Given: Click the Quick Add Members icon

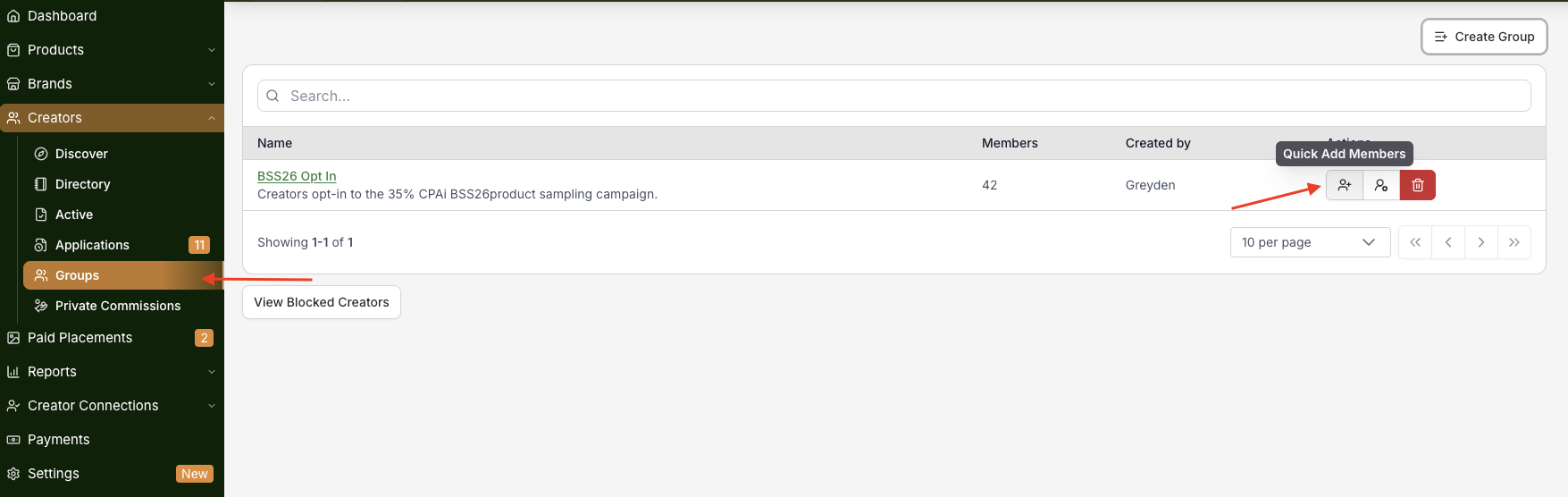Looking at the screenshot, I should [1344, 185].
